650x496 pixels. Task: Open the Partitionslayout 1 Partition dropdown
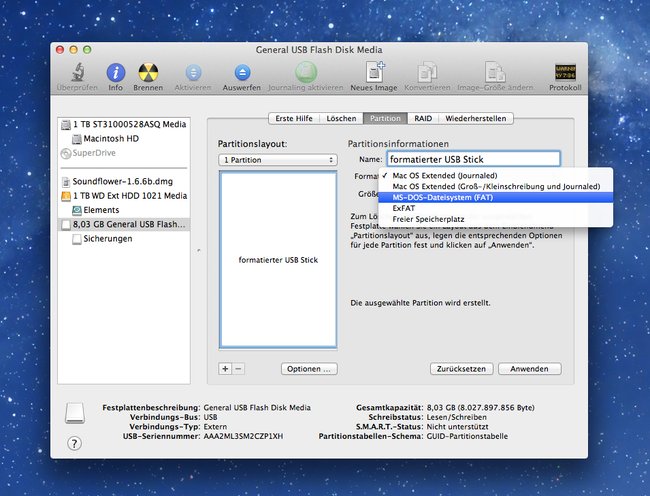click(278, 160)
